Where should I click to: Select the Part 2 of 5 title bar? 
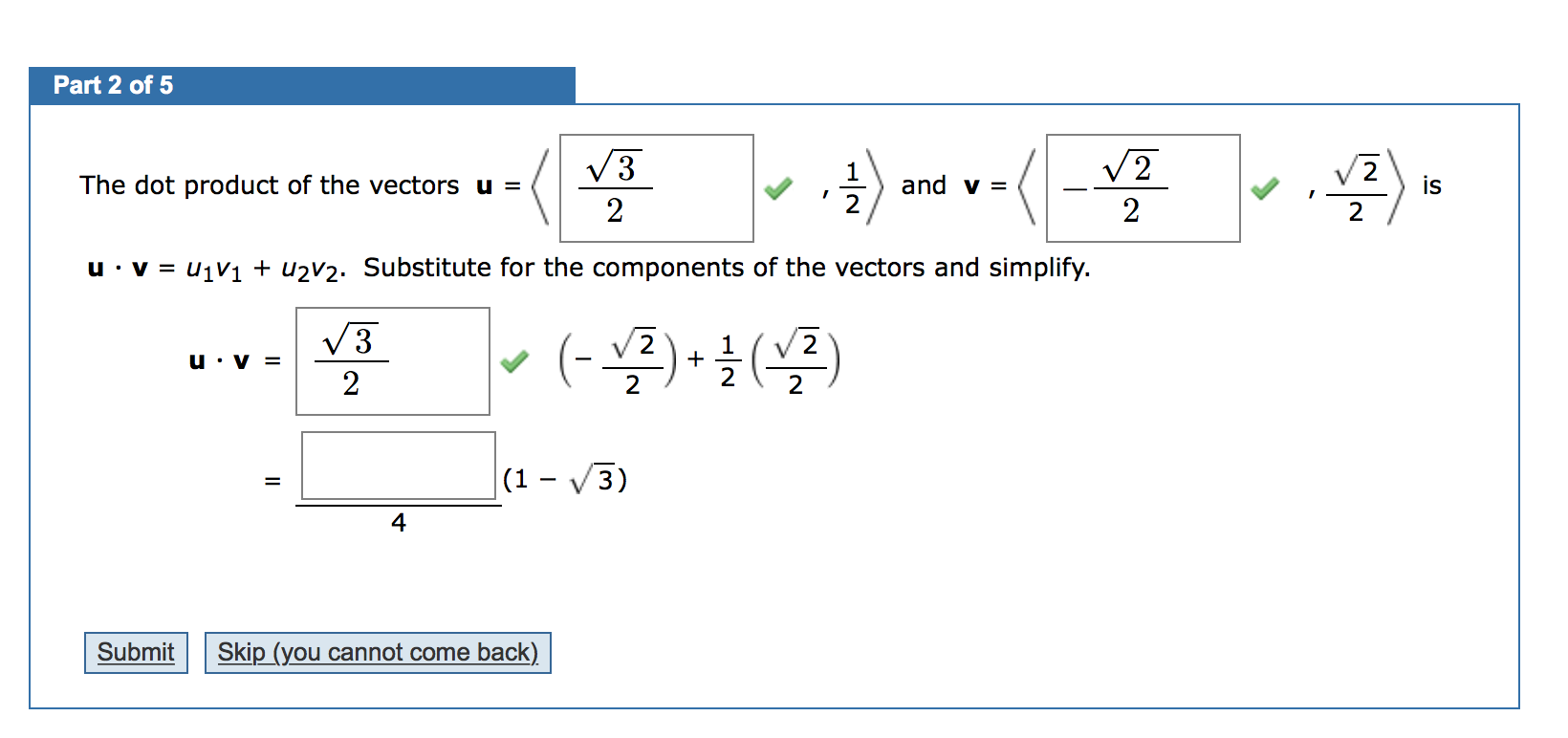tap(302, 85)
